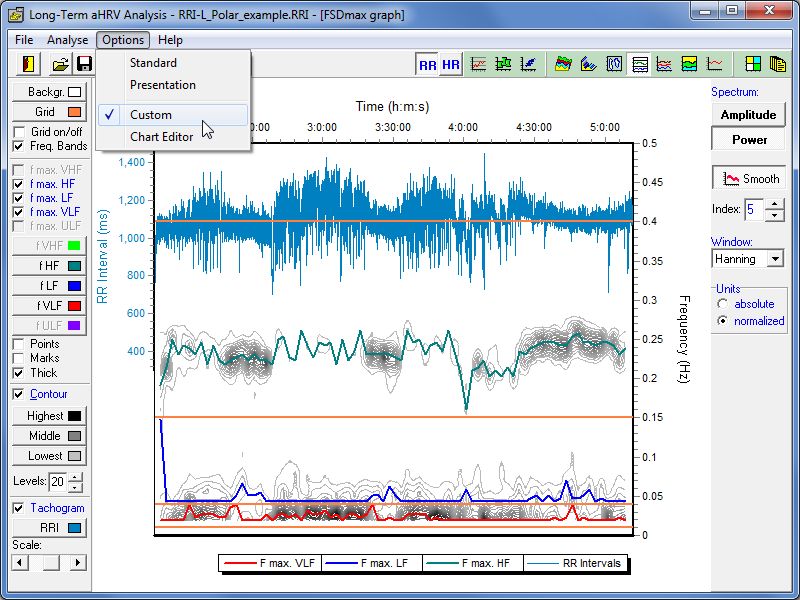Screen dimensions: 800x600
Task: Click the Power spectrum button
Action: tap(748, 140)
